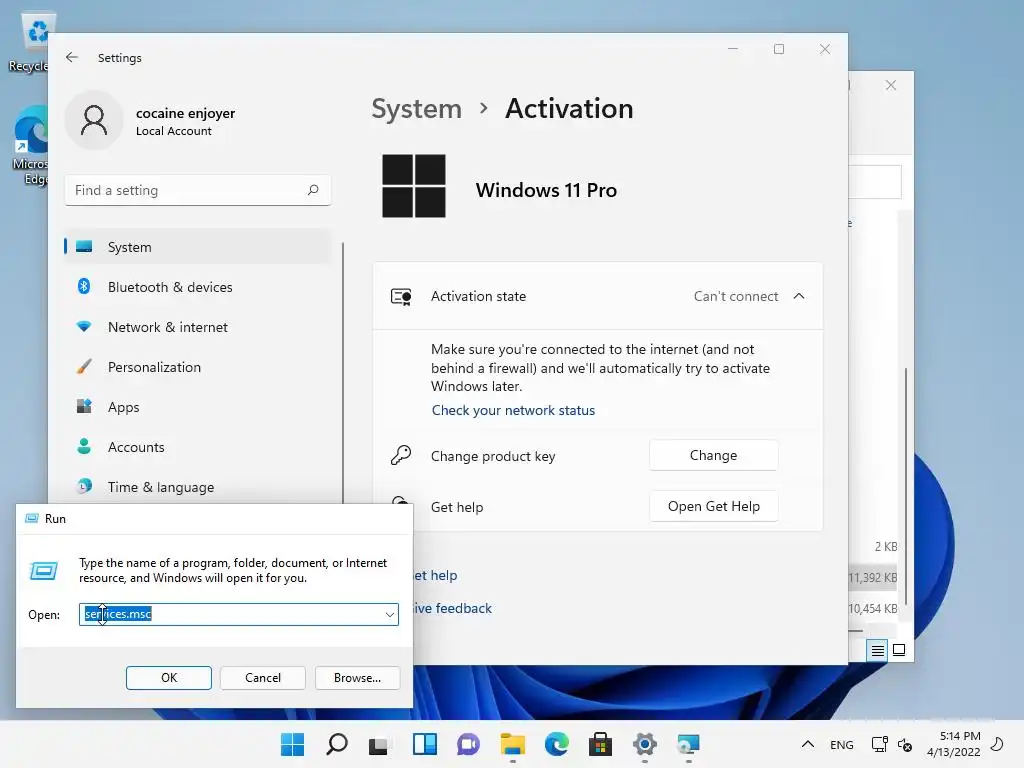Click the Bluetooth icon in sidebar
1024x768 pixels.
(84, 286)
